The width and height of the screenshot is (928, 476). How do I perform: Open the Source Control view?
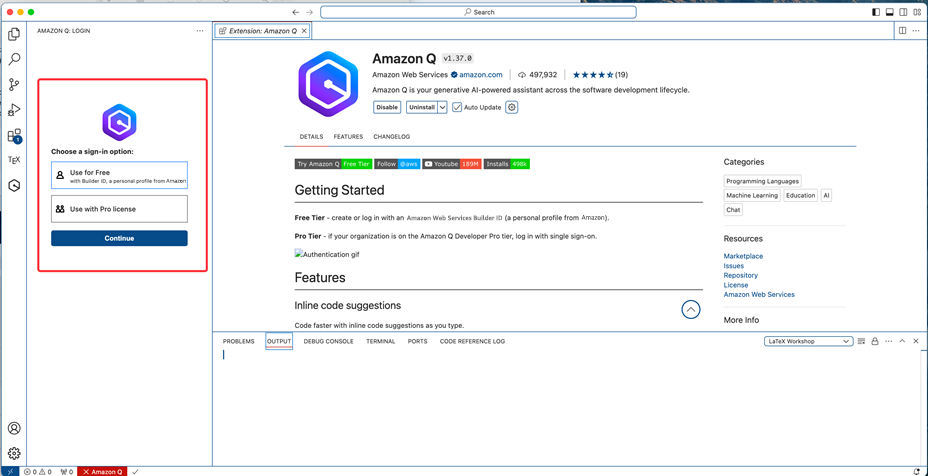click(x=14, y=85)
